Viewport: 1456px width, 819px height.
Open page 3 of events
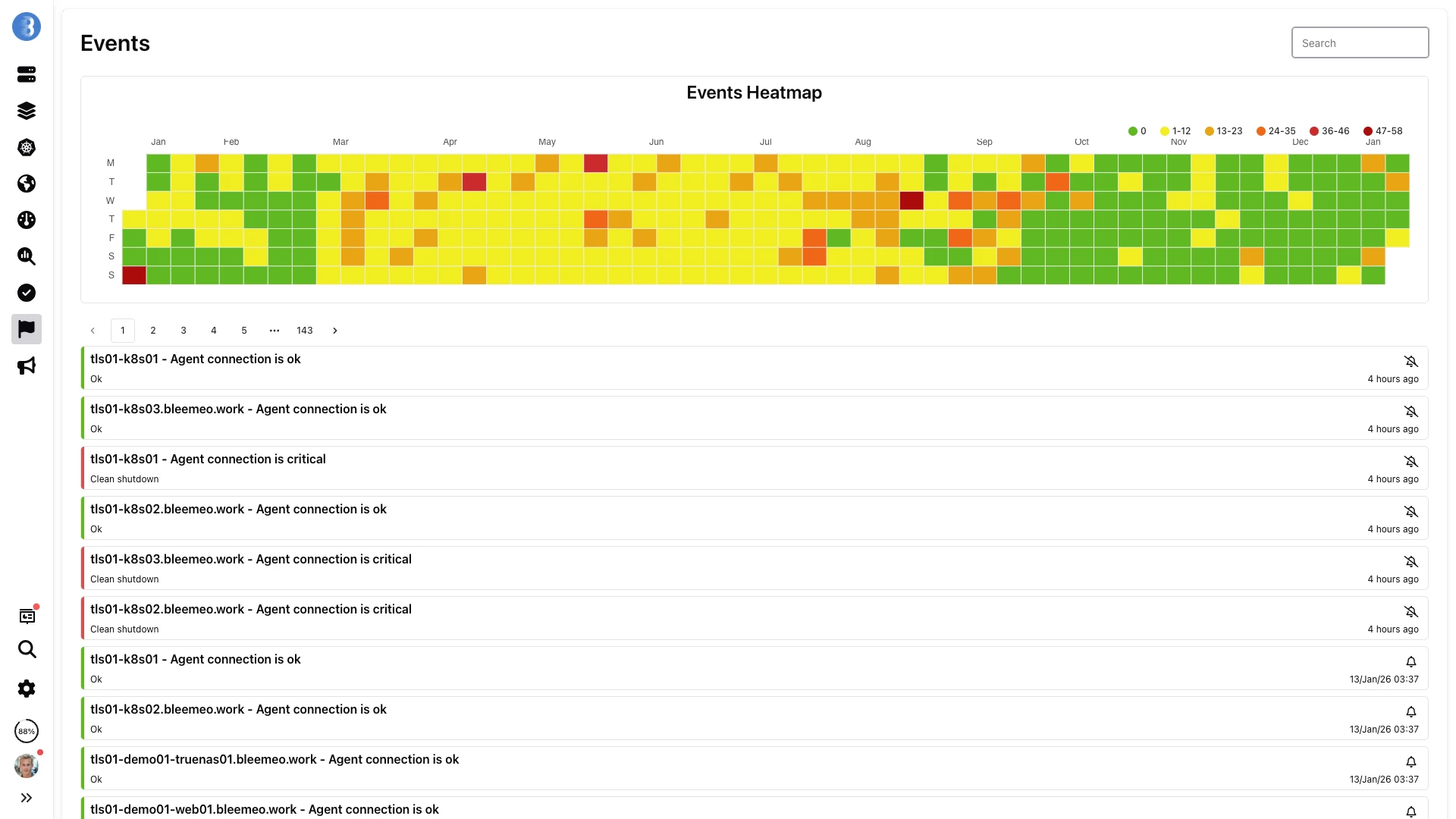coord(183,331)
